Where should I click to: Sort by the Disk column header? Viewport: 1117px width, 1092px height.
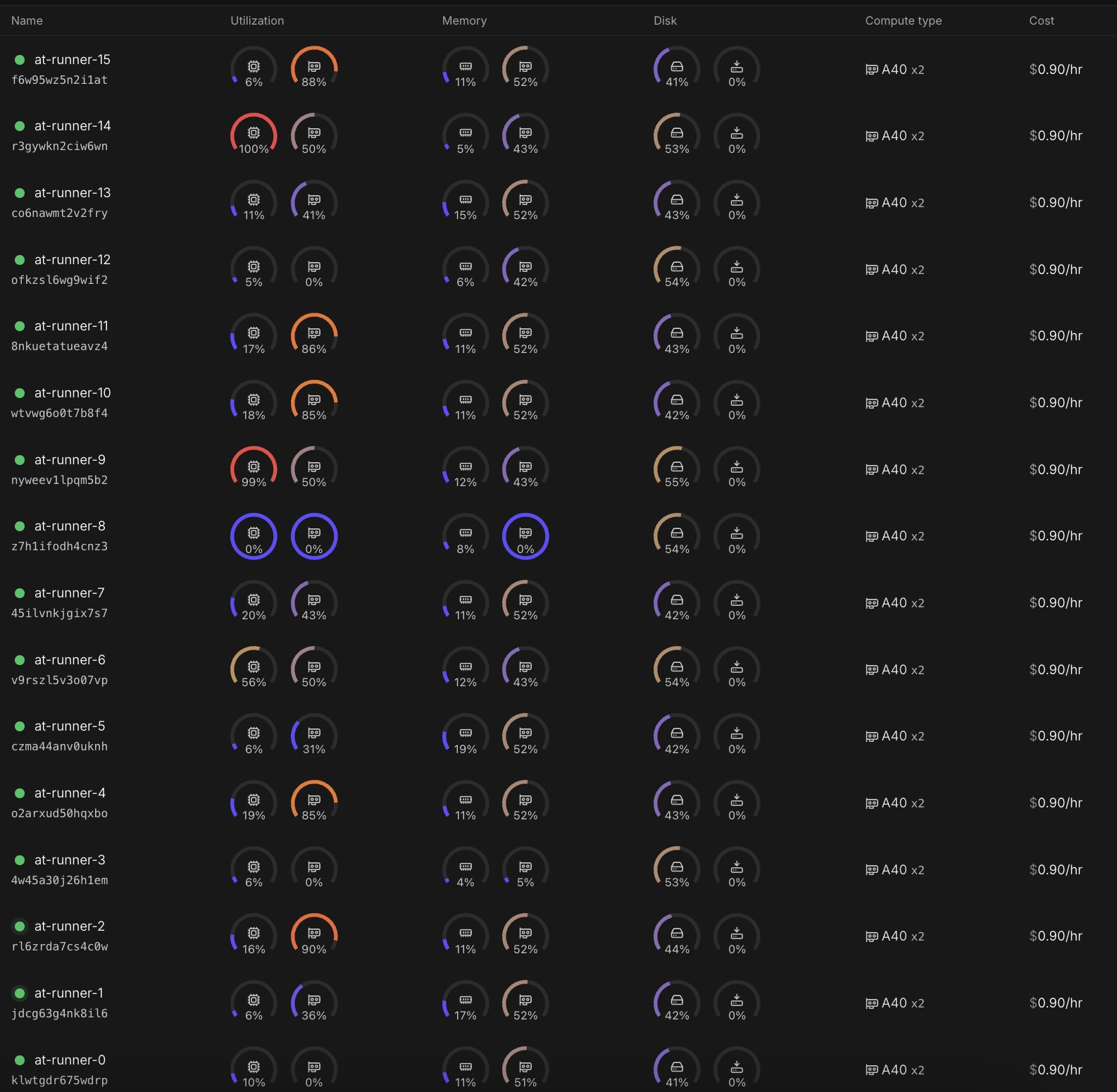click(665, 20)
